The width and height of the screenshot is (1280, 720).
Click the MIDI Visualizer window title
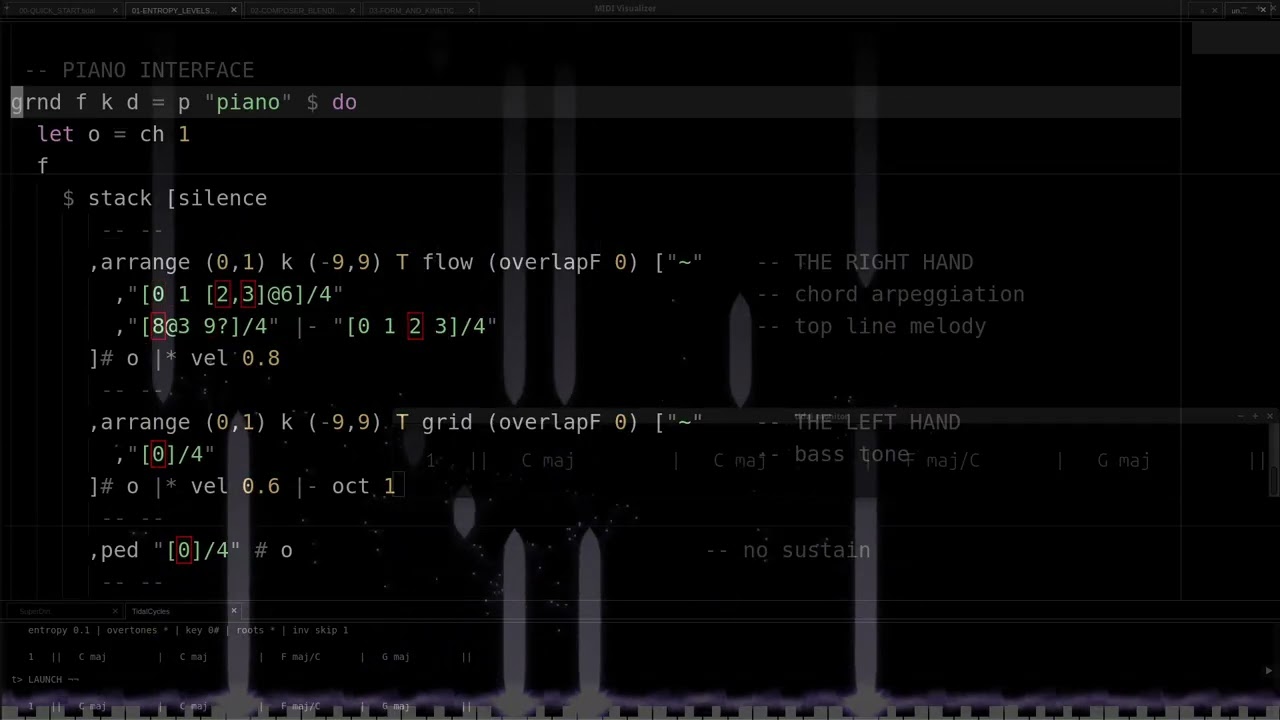[625, 9]
